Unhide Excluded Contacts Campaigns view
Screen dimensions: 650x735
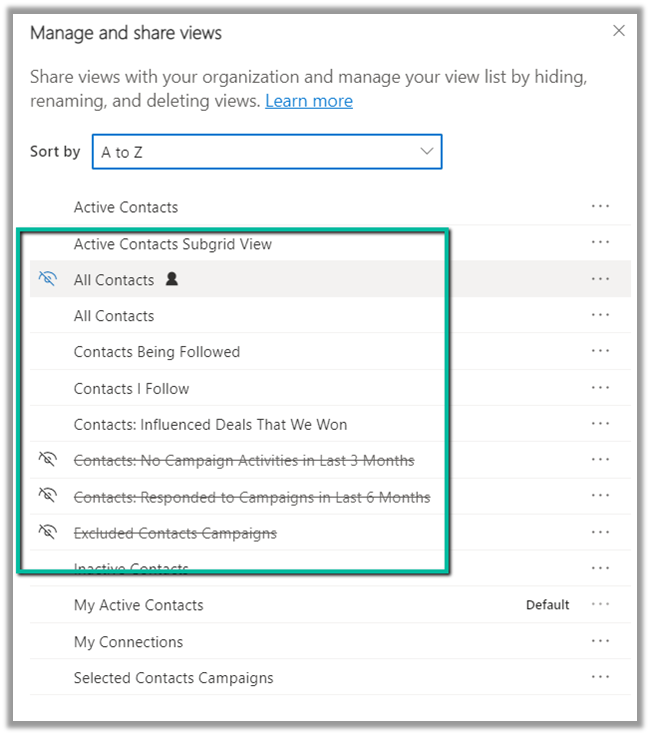tap(47, 532)
